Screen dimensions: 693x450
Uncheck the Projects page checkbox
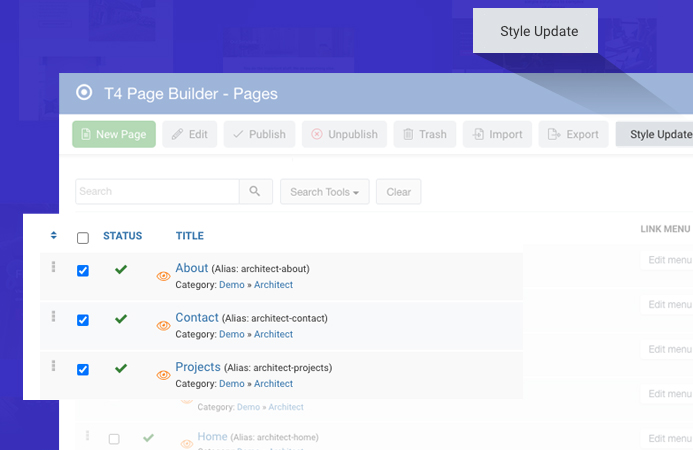(x=83, y=370)
